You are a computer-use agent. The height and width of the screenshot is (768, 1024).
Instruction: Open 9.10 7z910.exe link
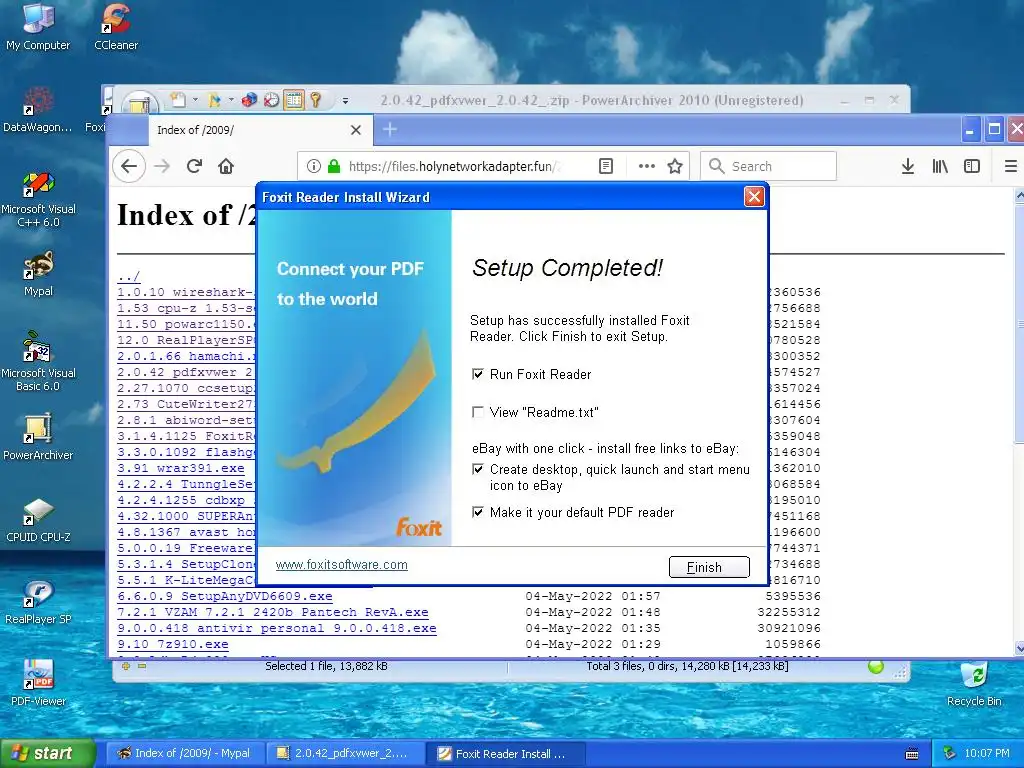tap(173, 645)
